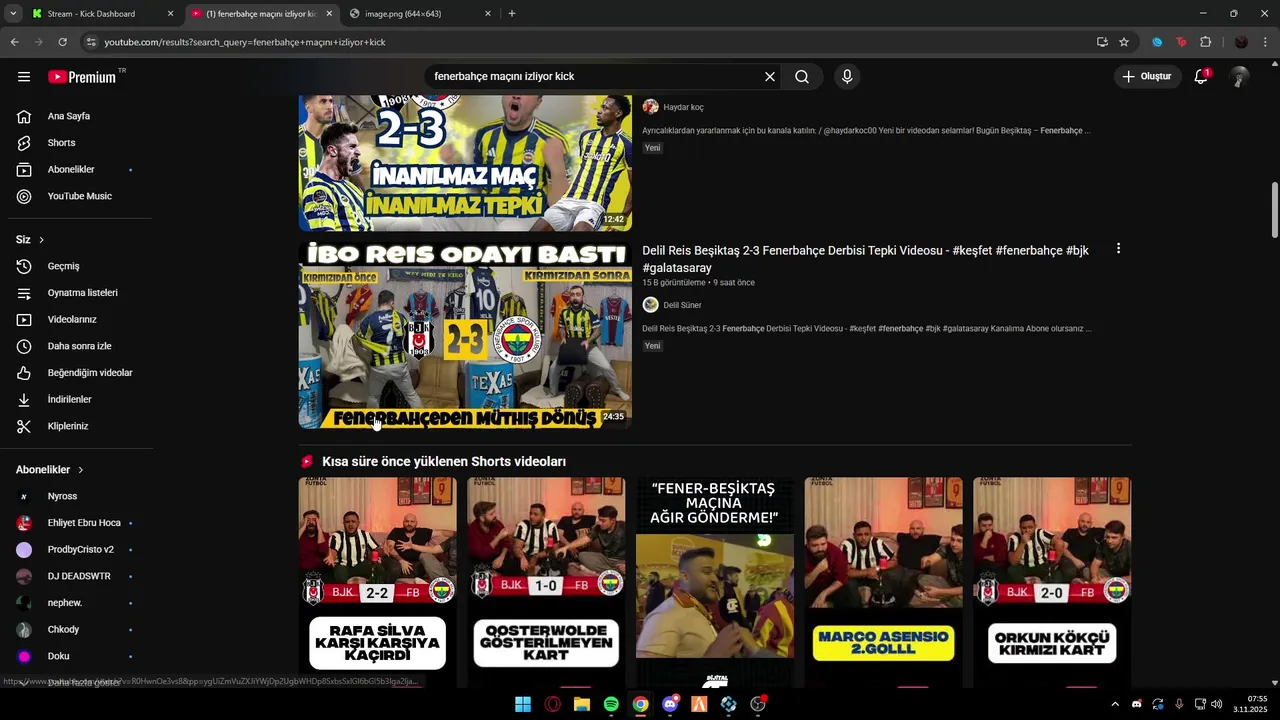1280x720 pixels.
Task: Open ORKUN KÖKÇÜ KIRMIZI KART short
Action: click(x=1052, y=582)
